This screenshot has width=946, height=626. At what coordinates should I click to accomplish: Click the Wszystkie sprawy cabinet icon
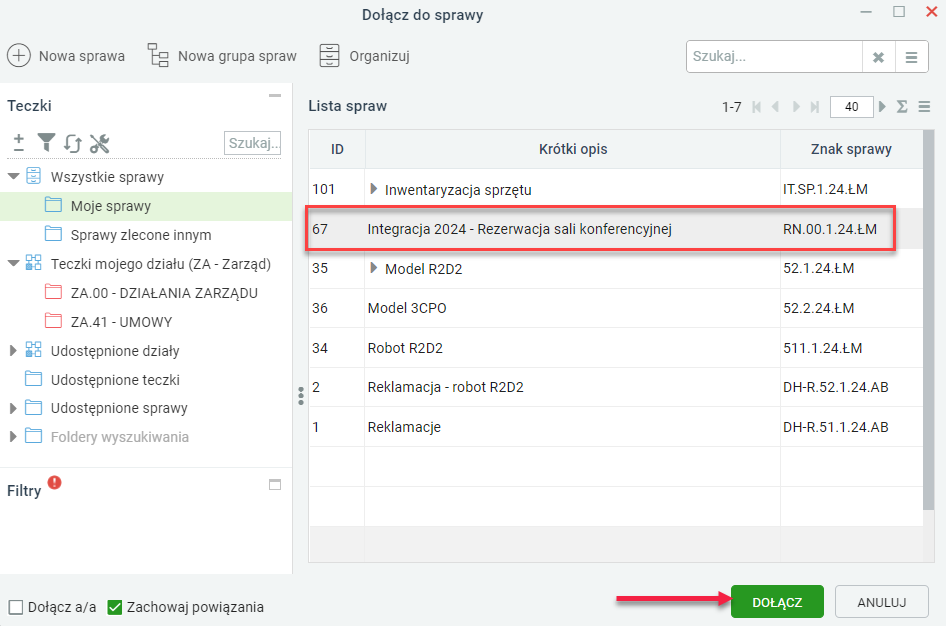(34, 176)
